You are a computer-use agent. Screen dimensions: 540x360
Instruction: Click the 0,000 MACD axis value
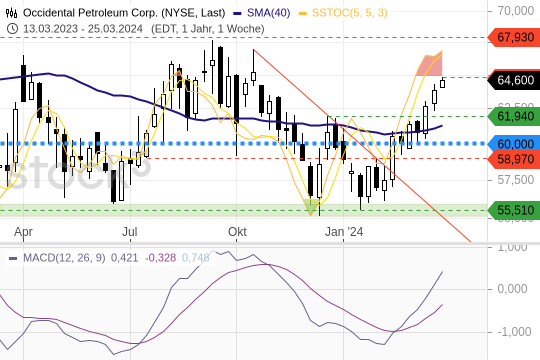pos(512,289)
